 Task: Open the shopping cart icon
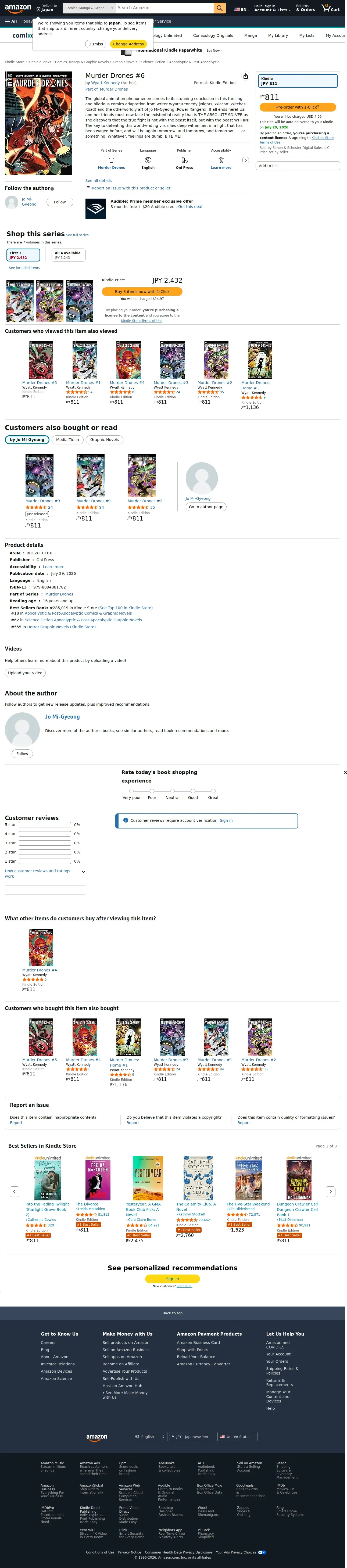[330, 8]
